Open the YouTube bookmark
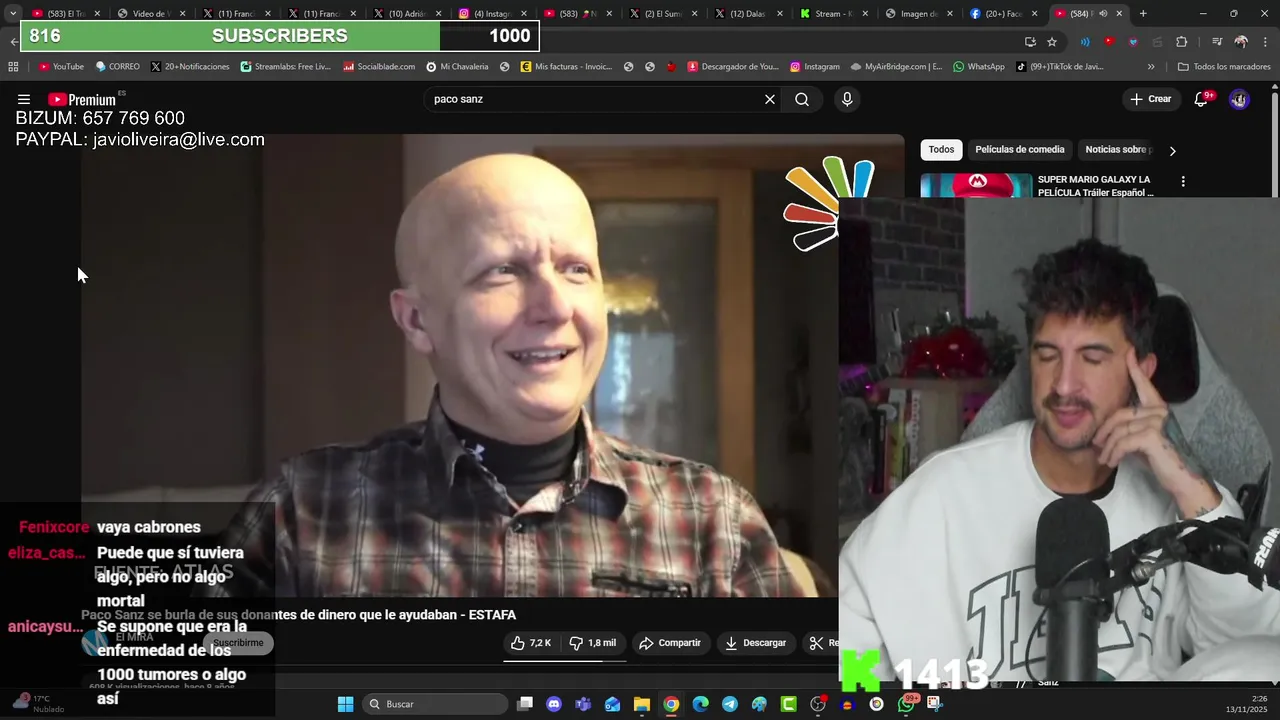The height and width of the screenshot is (720, 1280). pyautogui.click(x=61, y=67)
